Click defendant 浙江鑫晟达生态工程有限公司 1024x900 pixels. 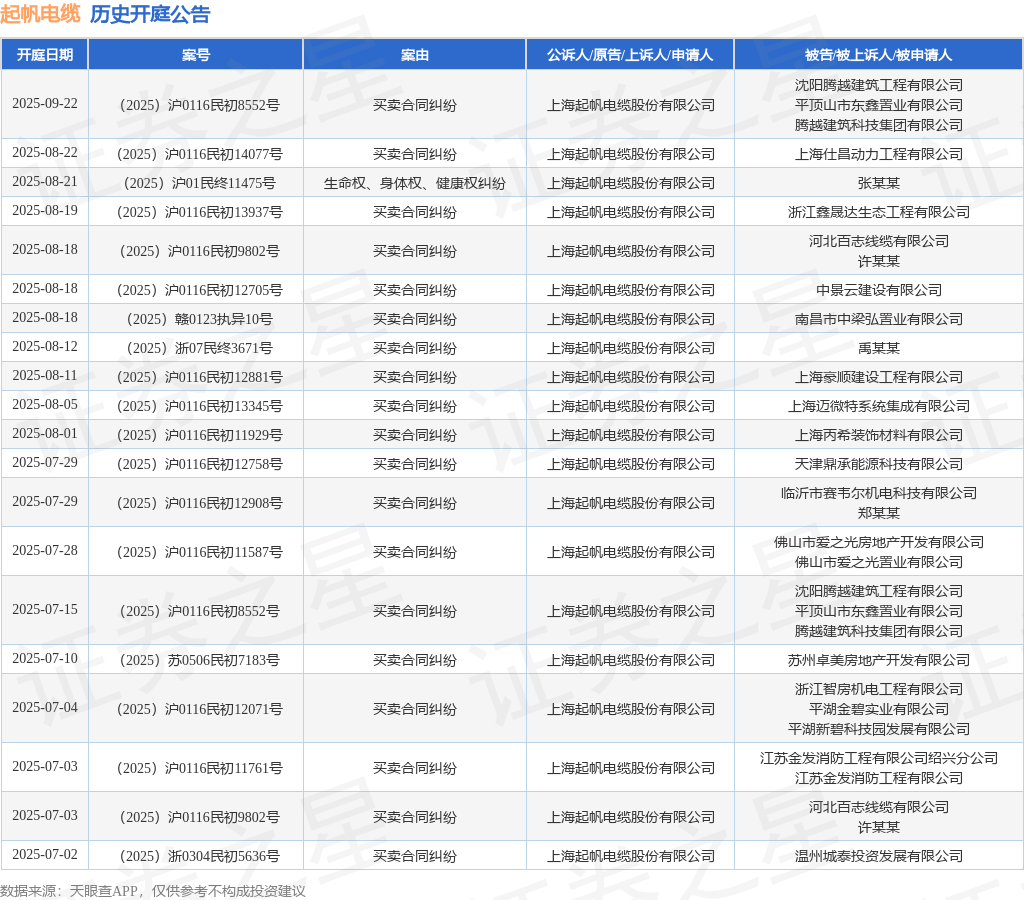click(x=878, y=212)
